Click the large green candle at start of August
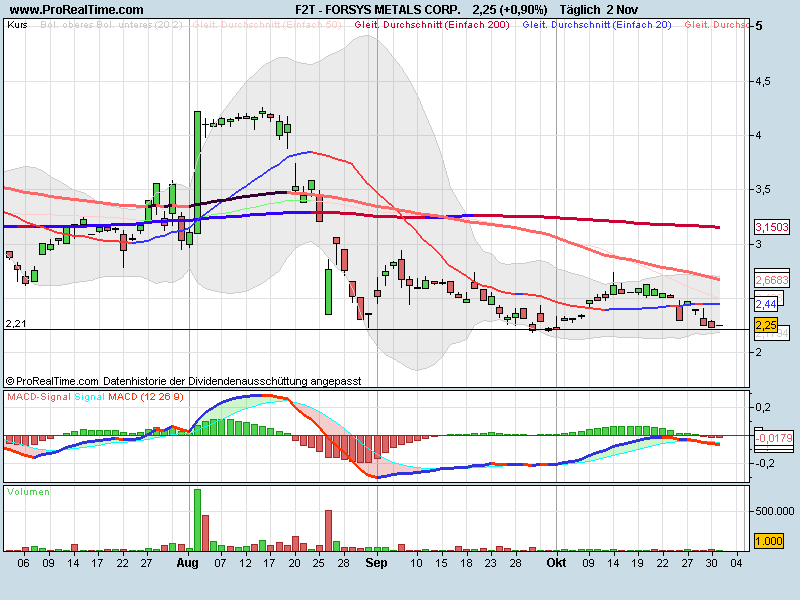 [197, 172]
